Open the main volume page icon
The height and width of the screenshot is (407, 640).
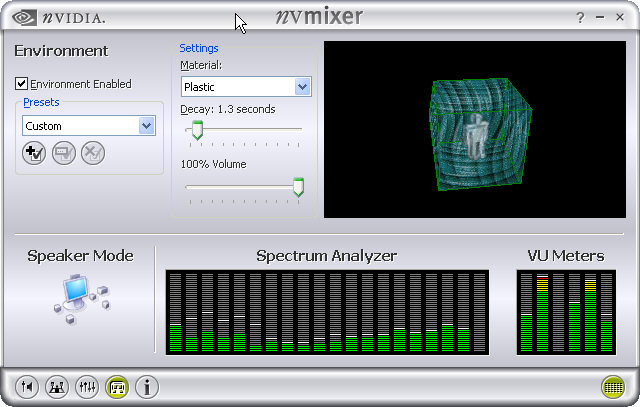point(27,387)
